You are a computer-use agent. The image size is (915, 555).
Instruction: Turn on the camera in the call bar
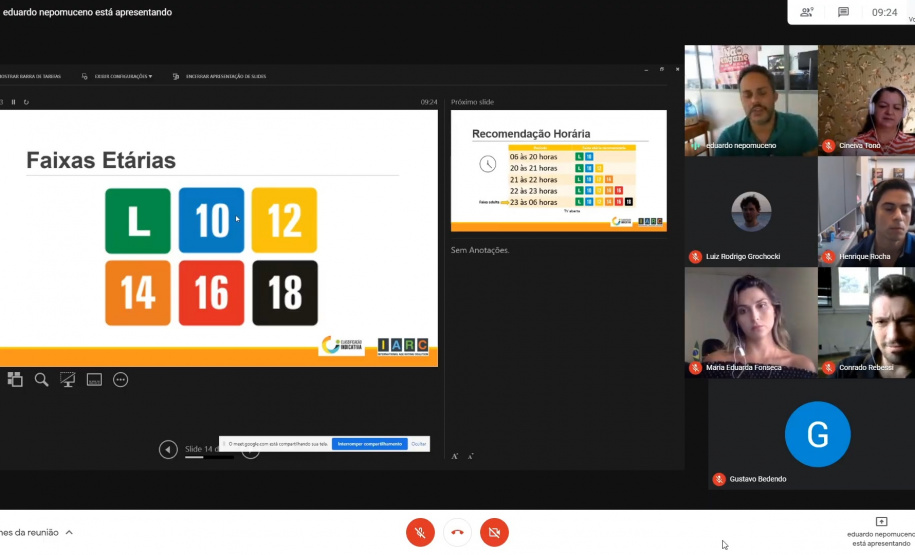494,532
